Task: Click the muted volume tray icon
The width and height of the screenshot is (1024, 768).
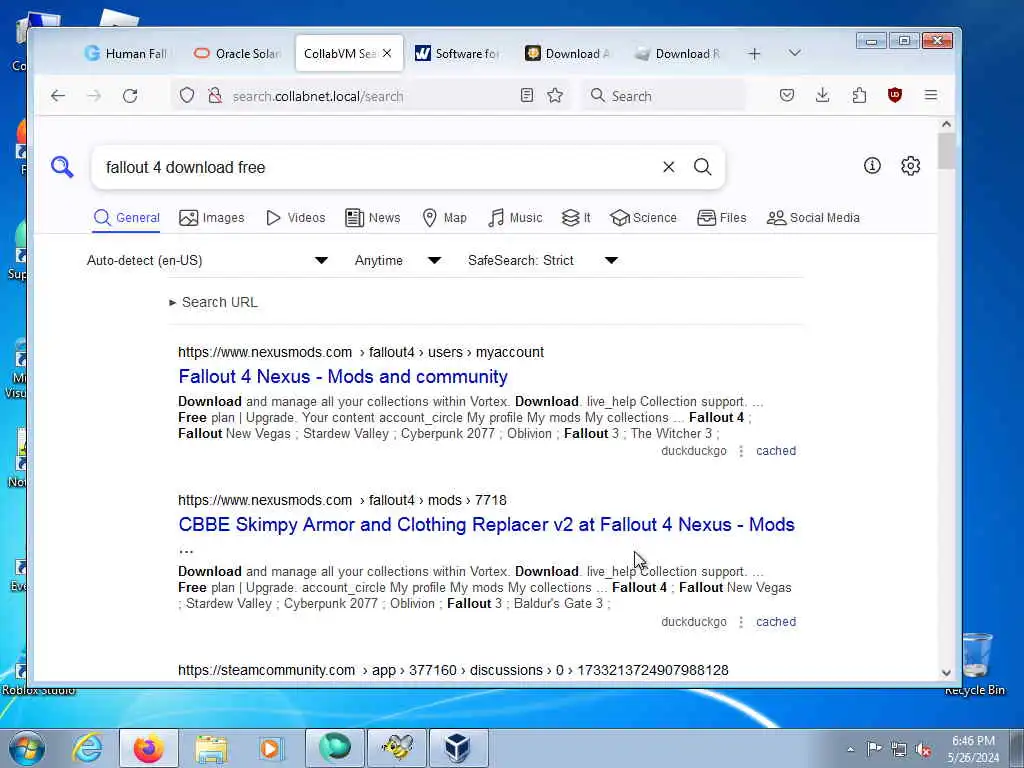Action: [924, 748]
